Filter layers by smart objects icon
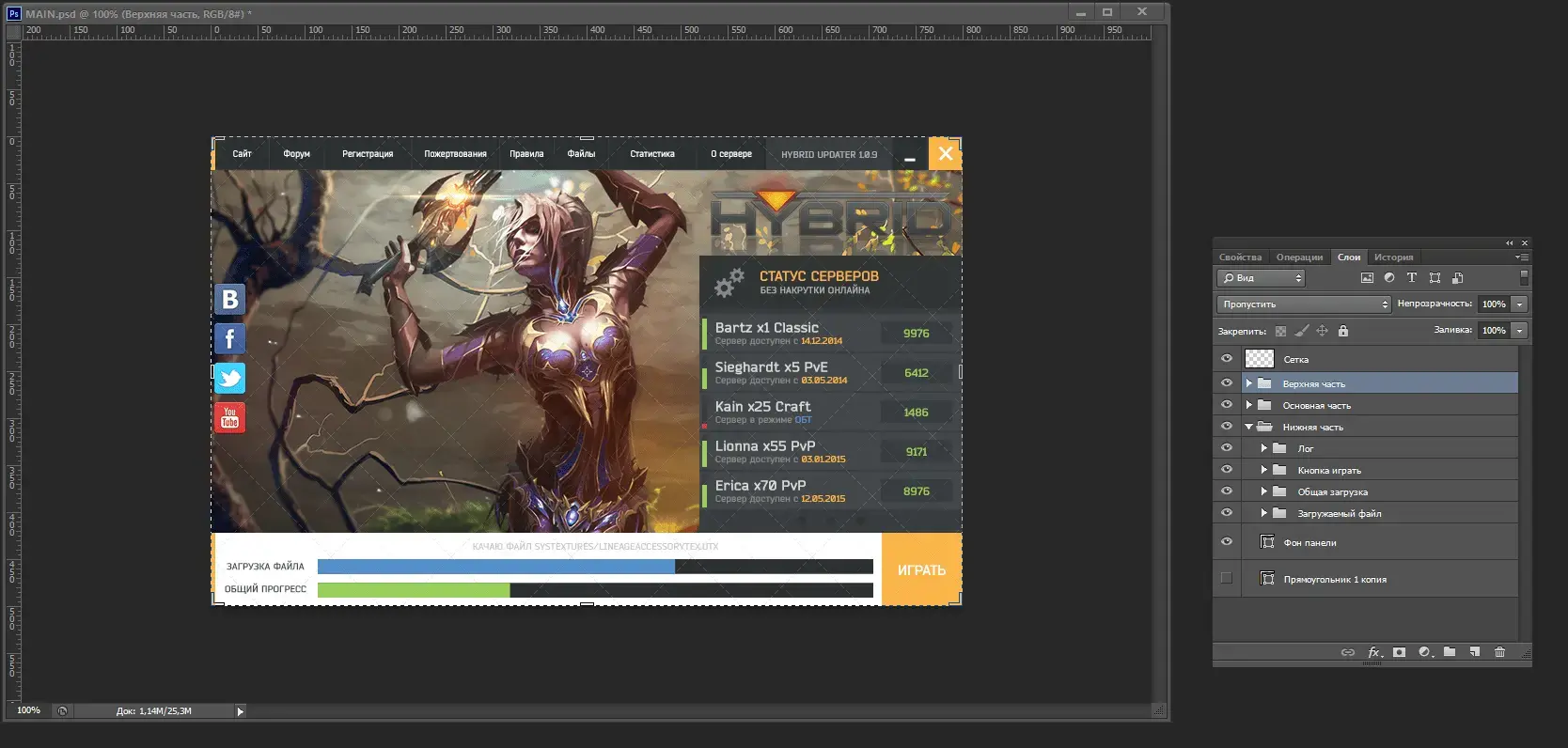Image resolution: width=1568 pixels, height=748 pixels. [x=1457, y=278]
